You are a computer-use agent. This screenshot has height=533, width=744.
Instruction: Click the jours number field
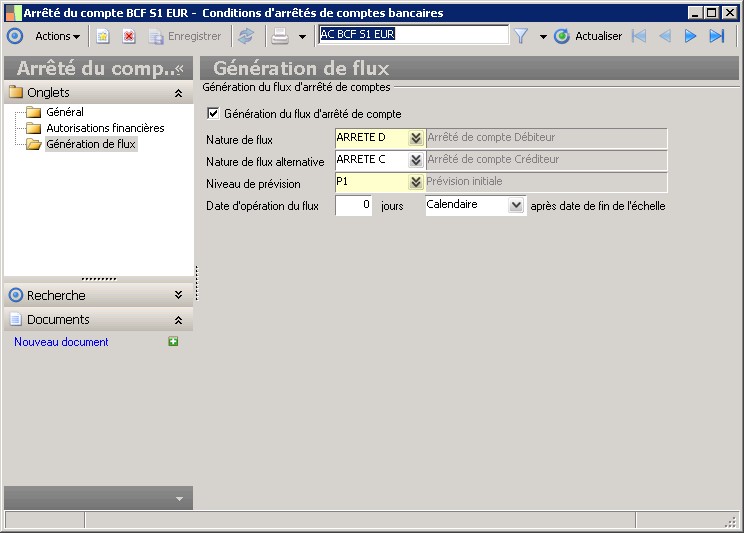(353, 205)
